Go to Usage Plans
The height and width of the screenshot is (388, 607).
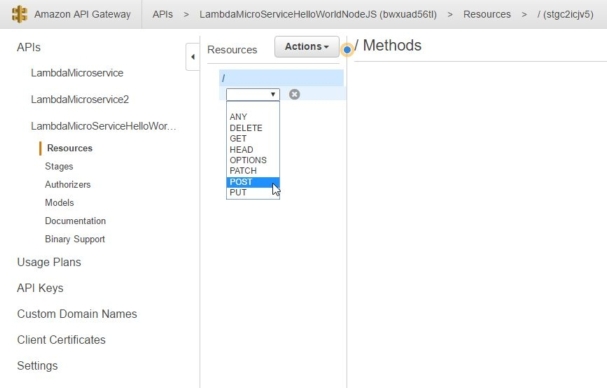coord(49,262)
